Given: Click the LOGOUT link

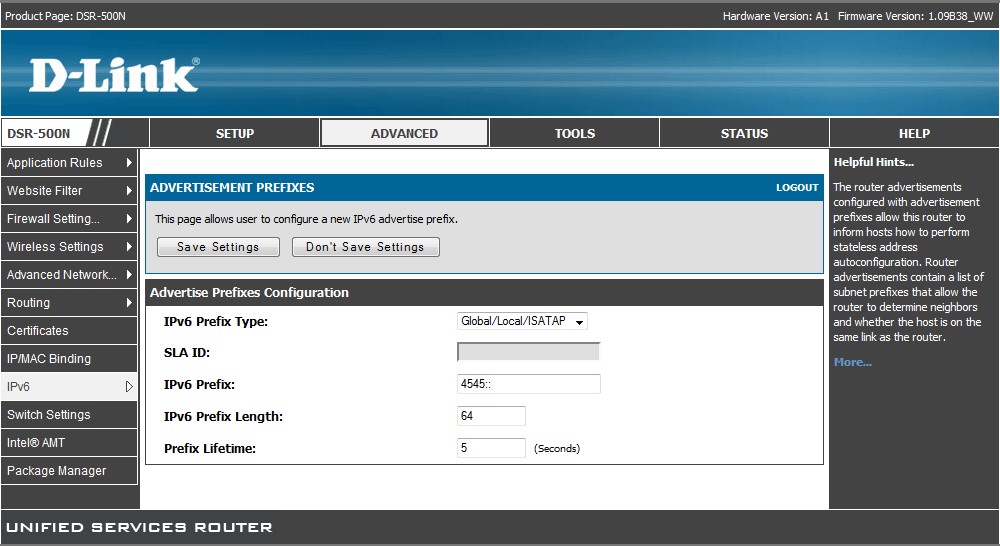Looking at the screenshot, I should pyautogui.click(x=797, y=188).
